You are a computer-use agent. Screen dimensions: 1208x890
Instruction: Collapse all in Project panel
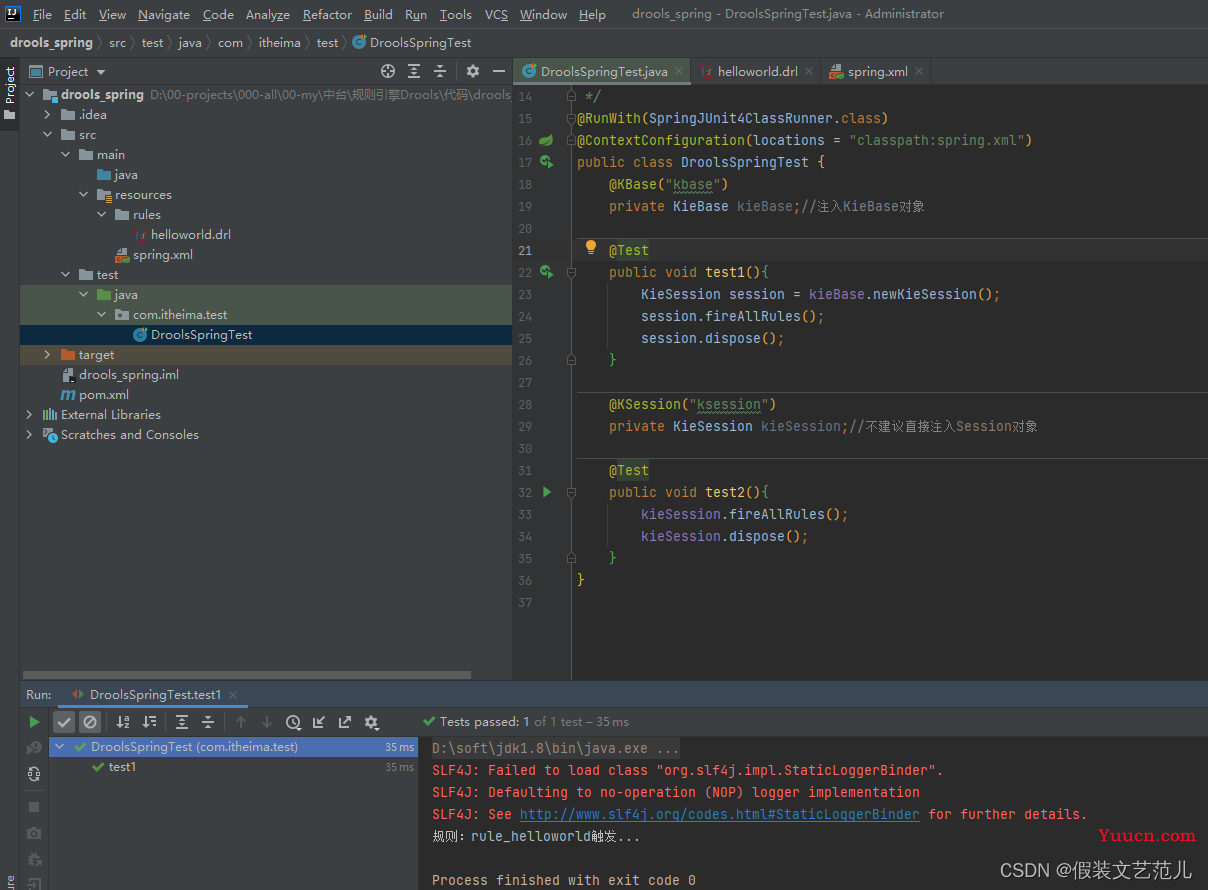click(x=440, y=71)
